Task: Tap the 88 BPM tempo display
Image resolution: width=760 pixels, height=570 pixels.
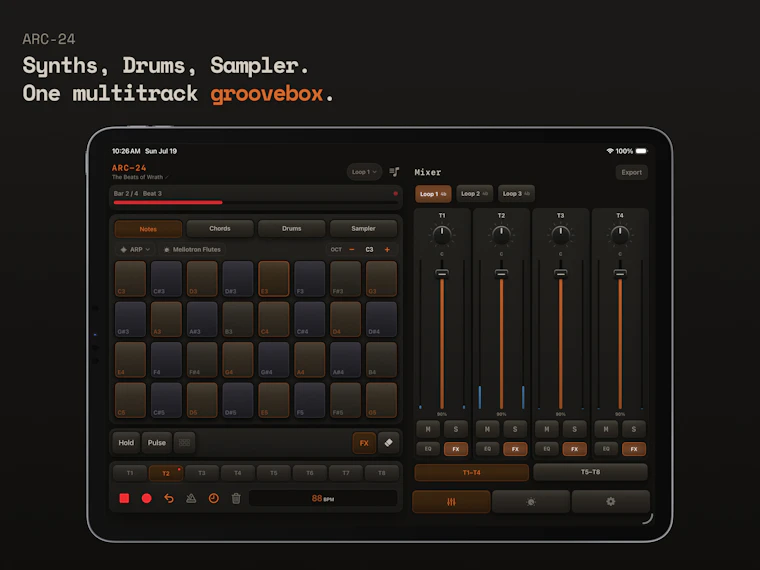Action: tap(323, 498)
